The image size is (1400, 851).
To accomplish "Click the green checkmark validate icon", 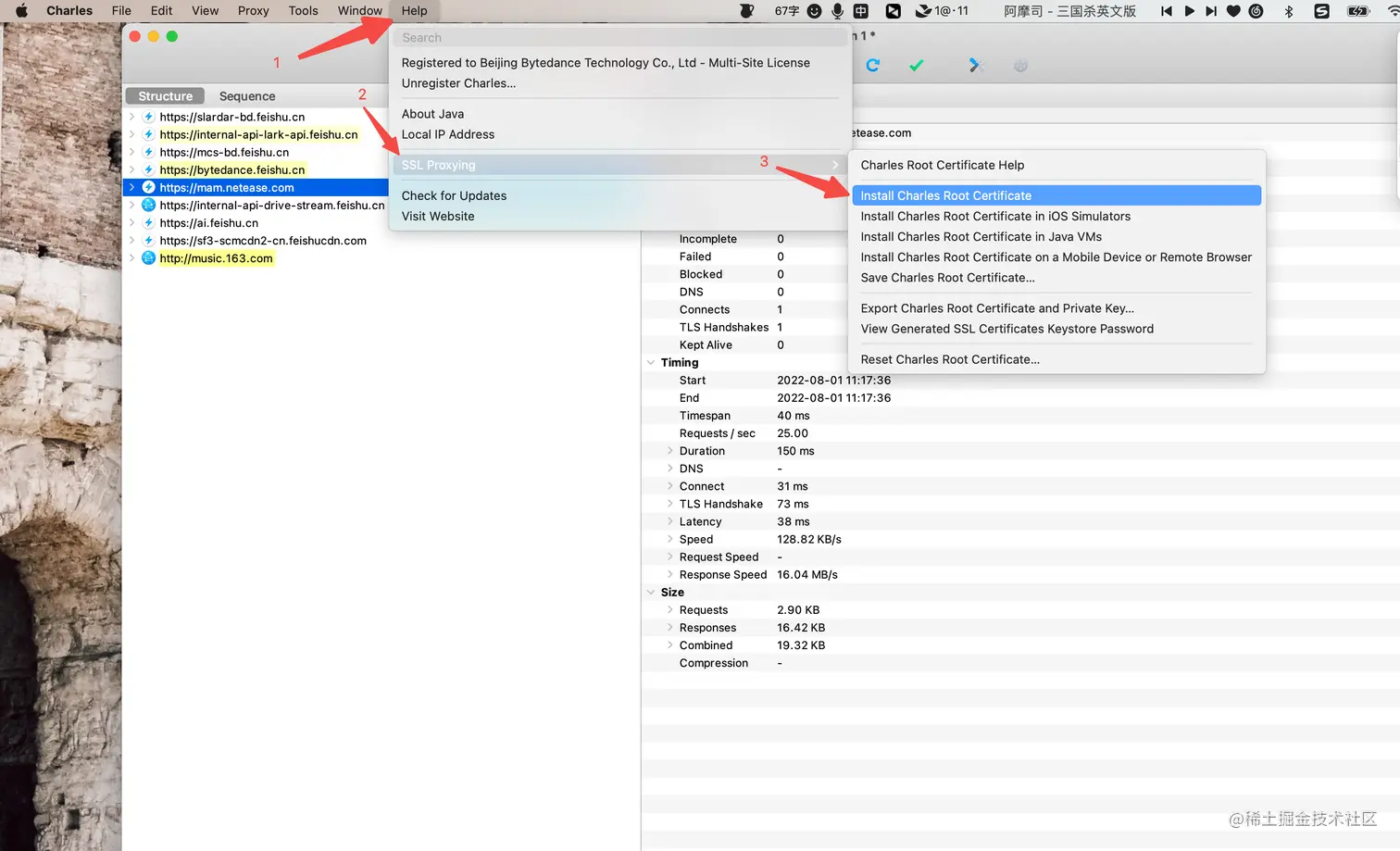I will pyautogui.click(x=916, y=65).
